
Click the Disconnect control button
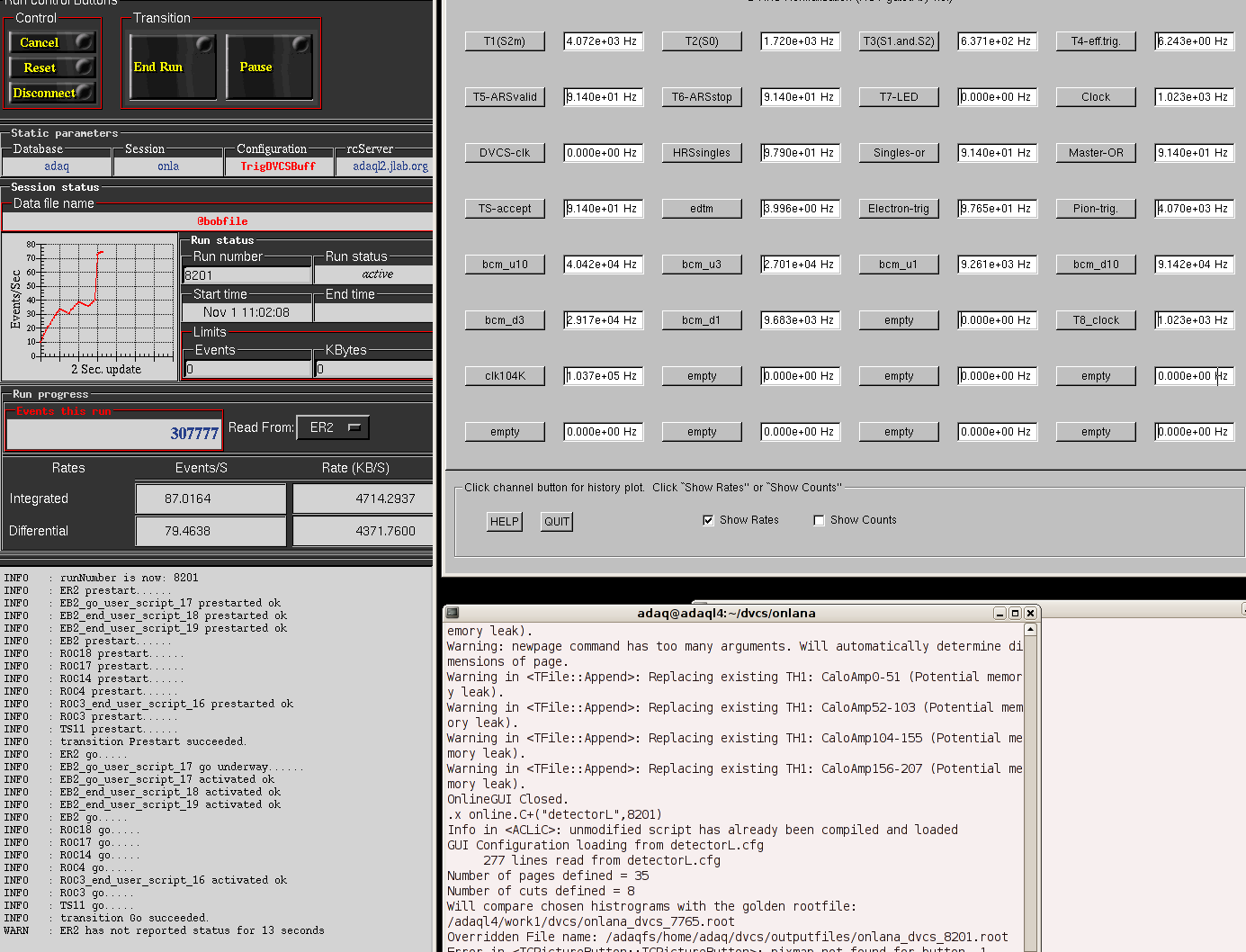[52, 93]
